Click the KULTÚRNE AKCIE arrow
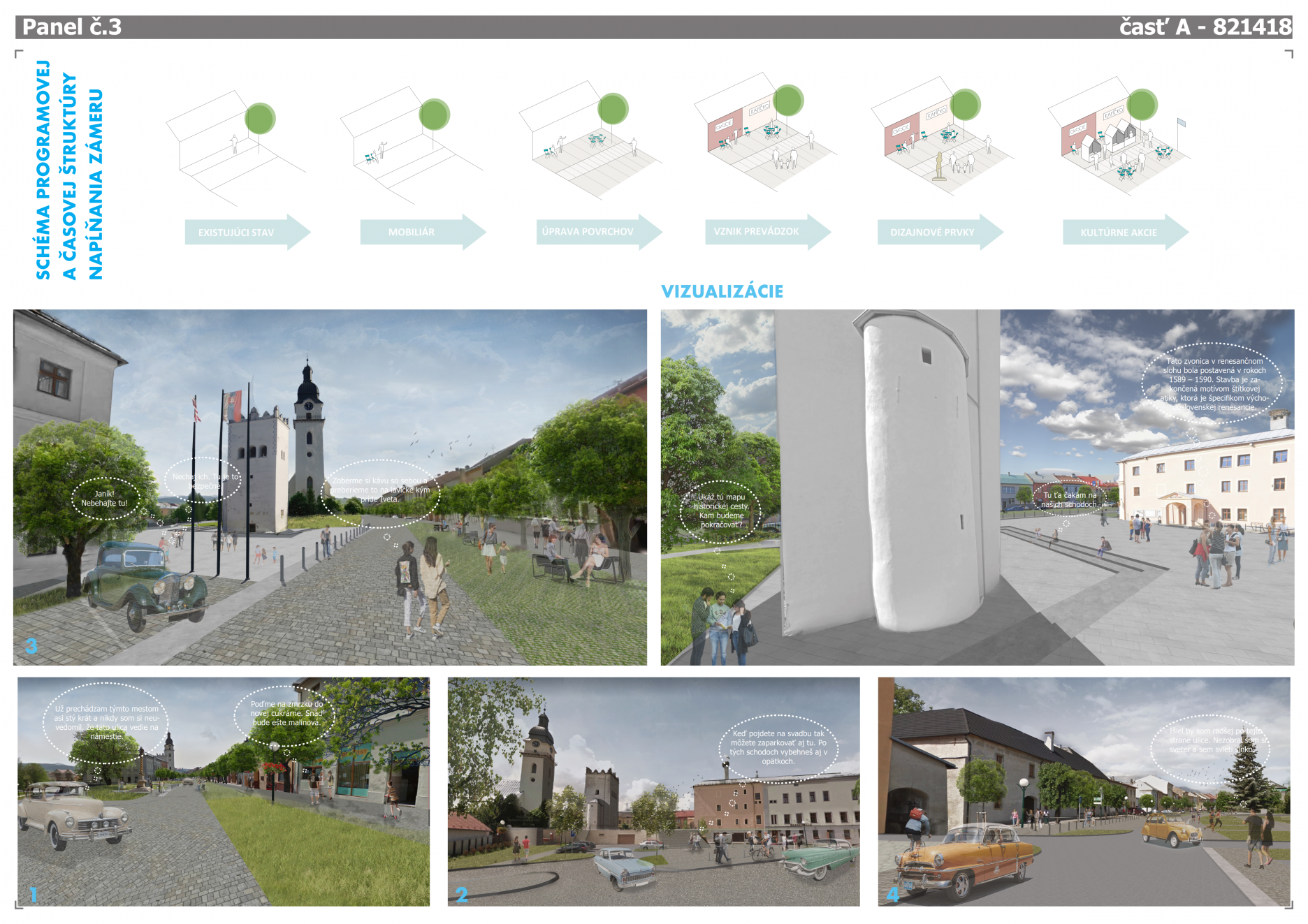This screenshot has width=1308, height=924. (1119, 233)
